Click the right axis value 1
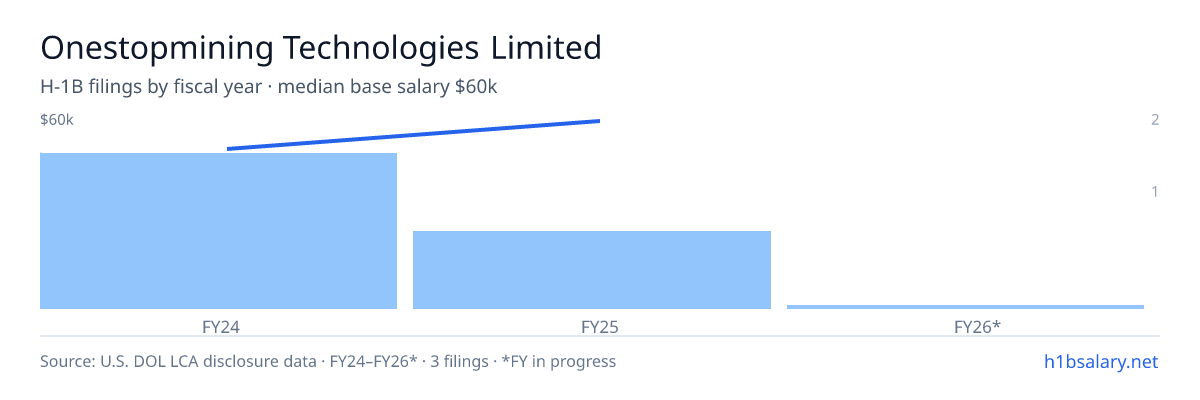Screen dimensions: 1200x400 (x=1155, y=191)
